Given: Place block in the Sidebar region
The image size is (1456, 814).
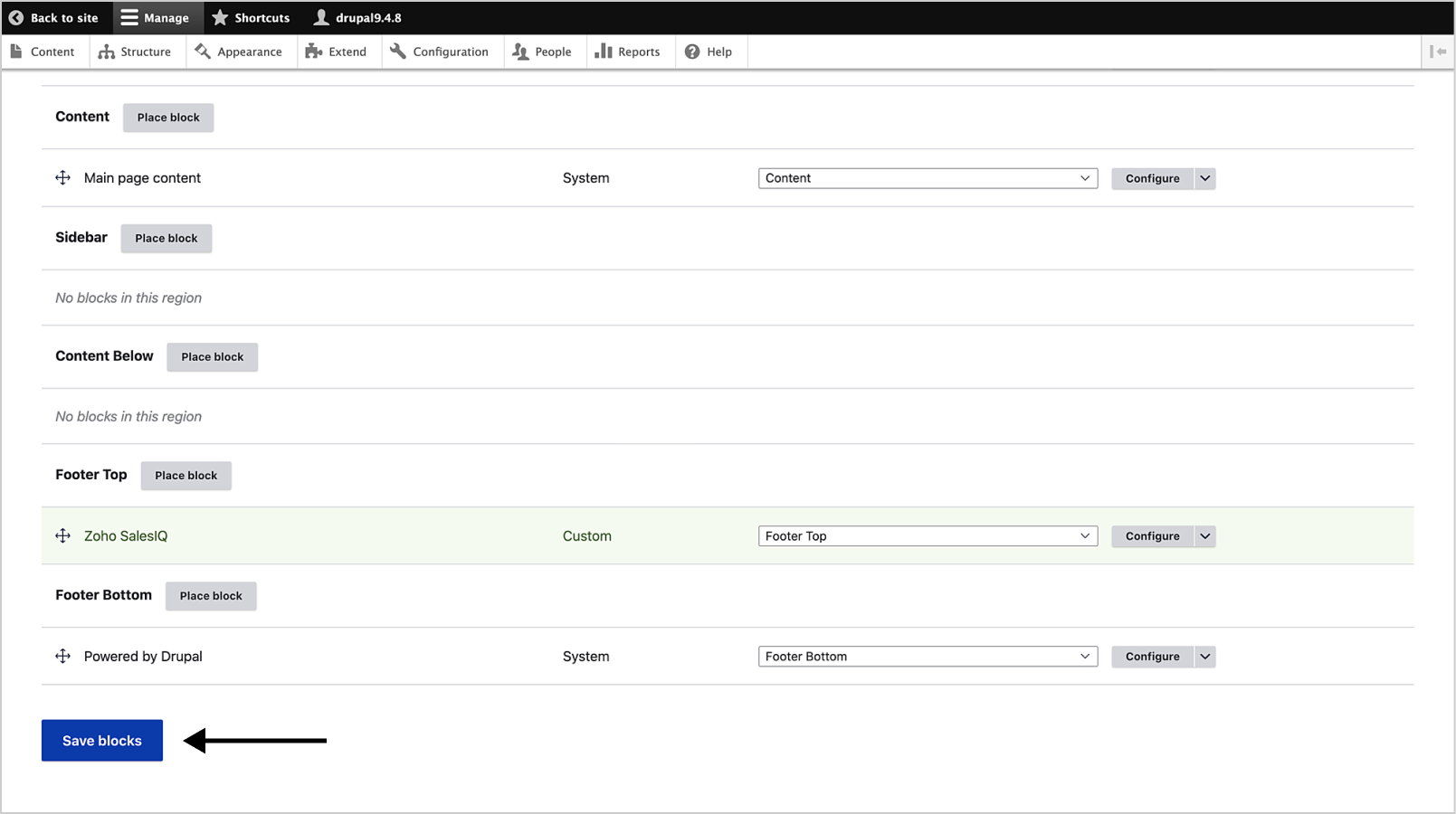Looking at the screenshot, I should [x=167, y=239].
